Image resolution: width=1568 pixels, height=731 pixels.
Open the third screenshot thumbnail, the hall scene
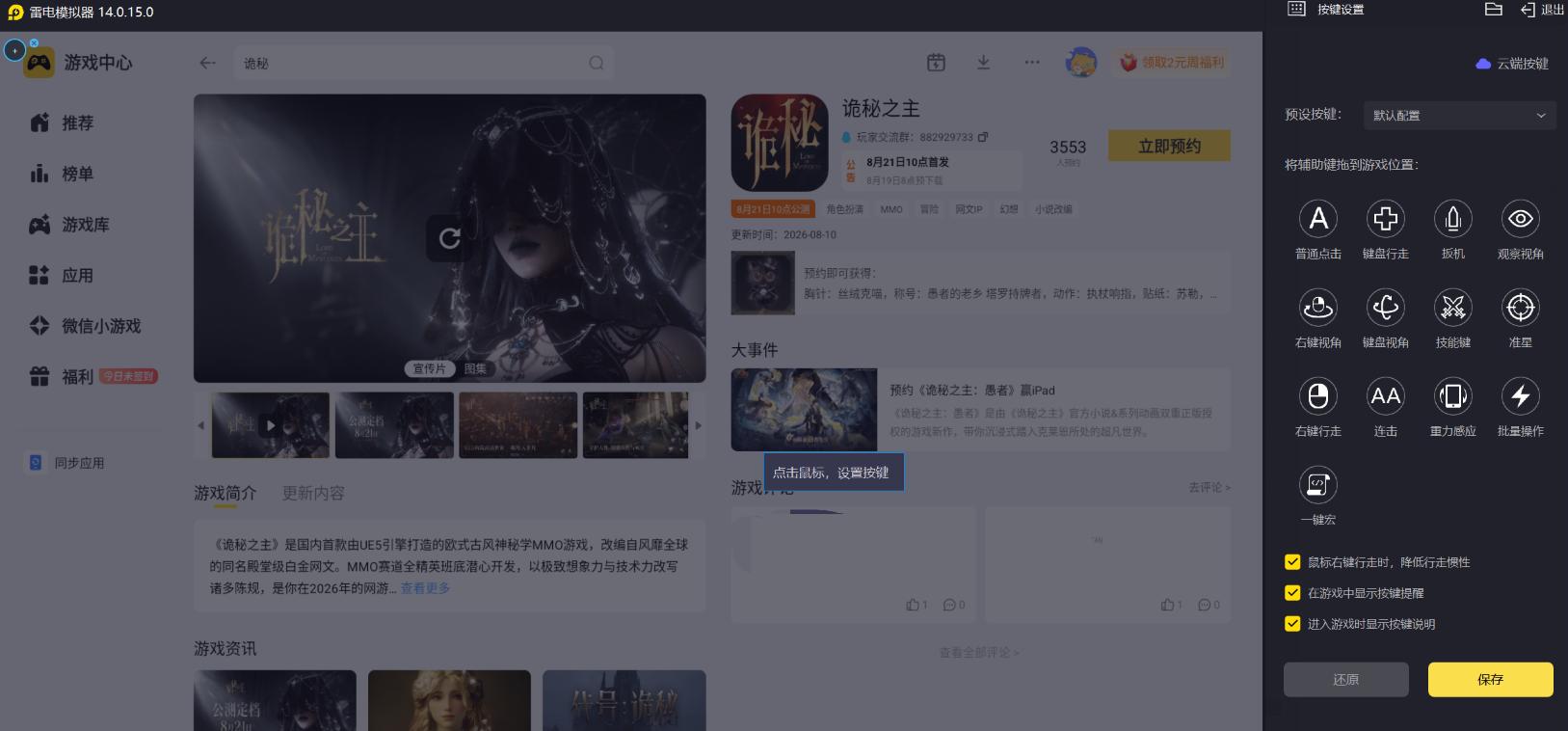518,425
